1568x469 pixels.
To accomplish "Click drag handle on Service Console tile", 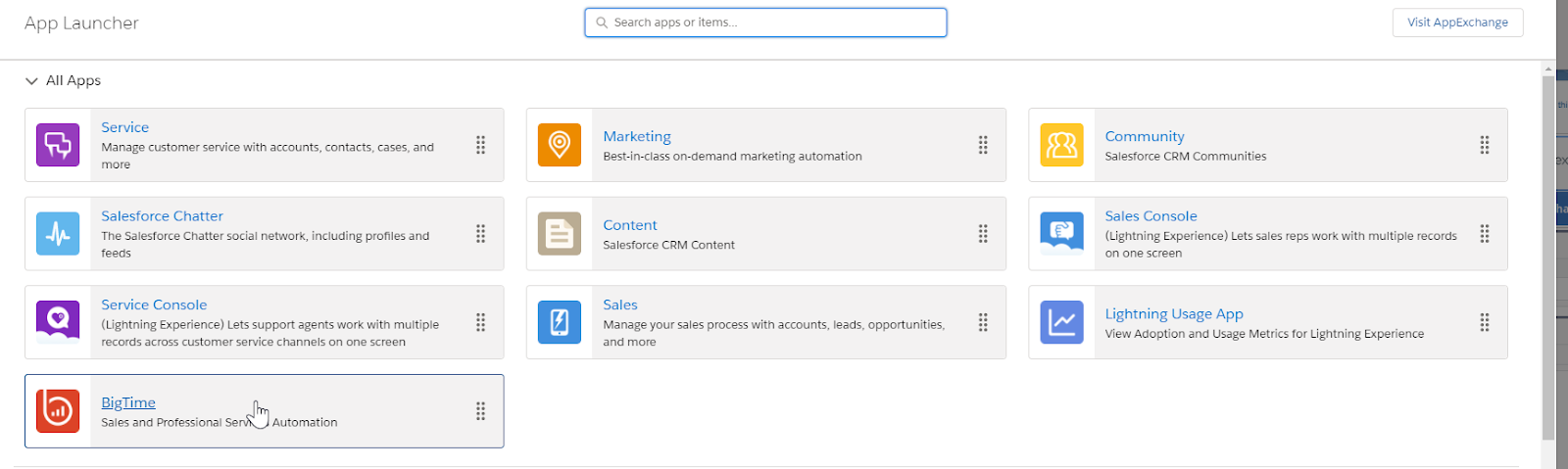I will click(480, 322).
